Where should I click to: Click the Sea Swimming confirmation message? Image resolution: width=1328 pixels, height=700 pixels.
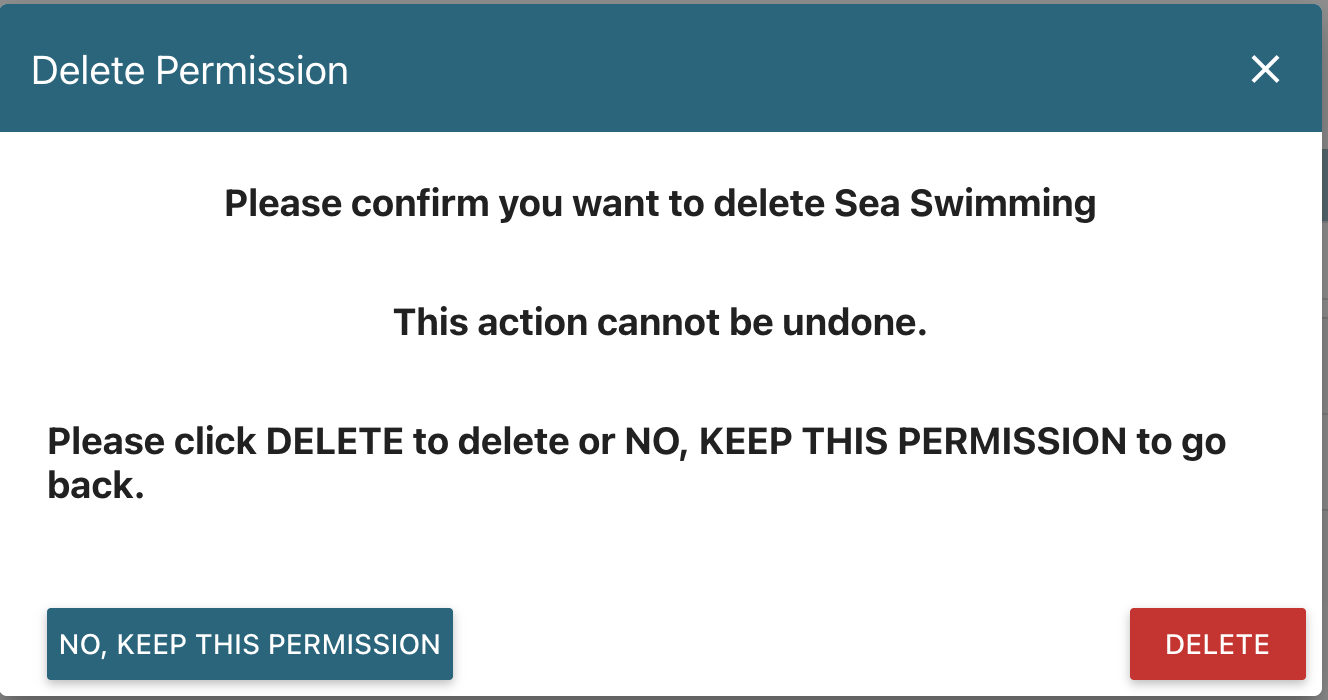click(x=660, y=204)
